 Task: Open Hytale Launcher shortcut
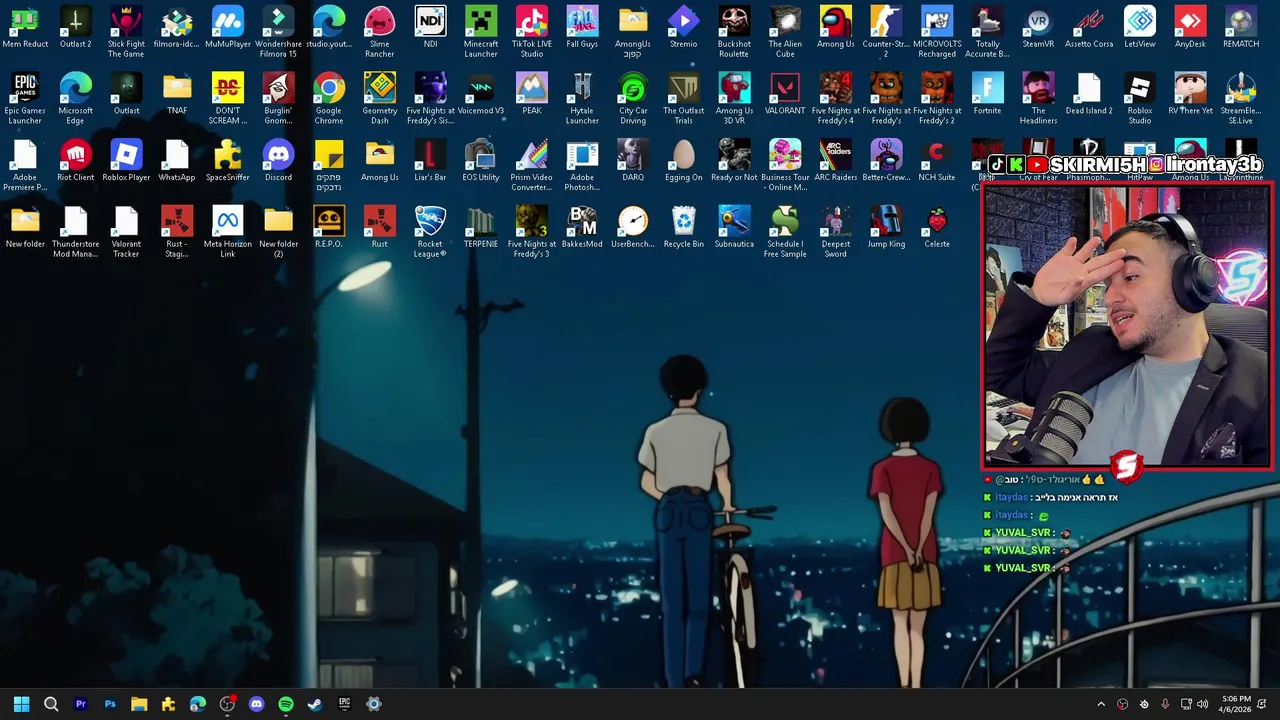(582, 99)
